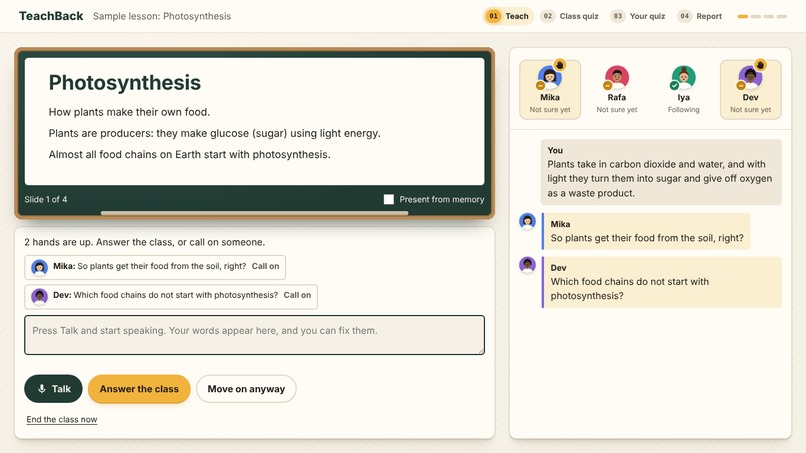Click End the class now link
Image resolution: width=806 pixels, height=453 pixels.
point(62,420)
